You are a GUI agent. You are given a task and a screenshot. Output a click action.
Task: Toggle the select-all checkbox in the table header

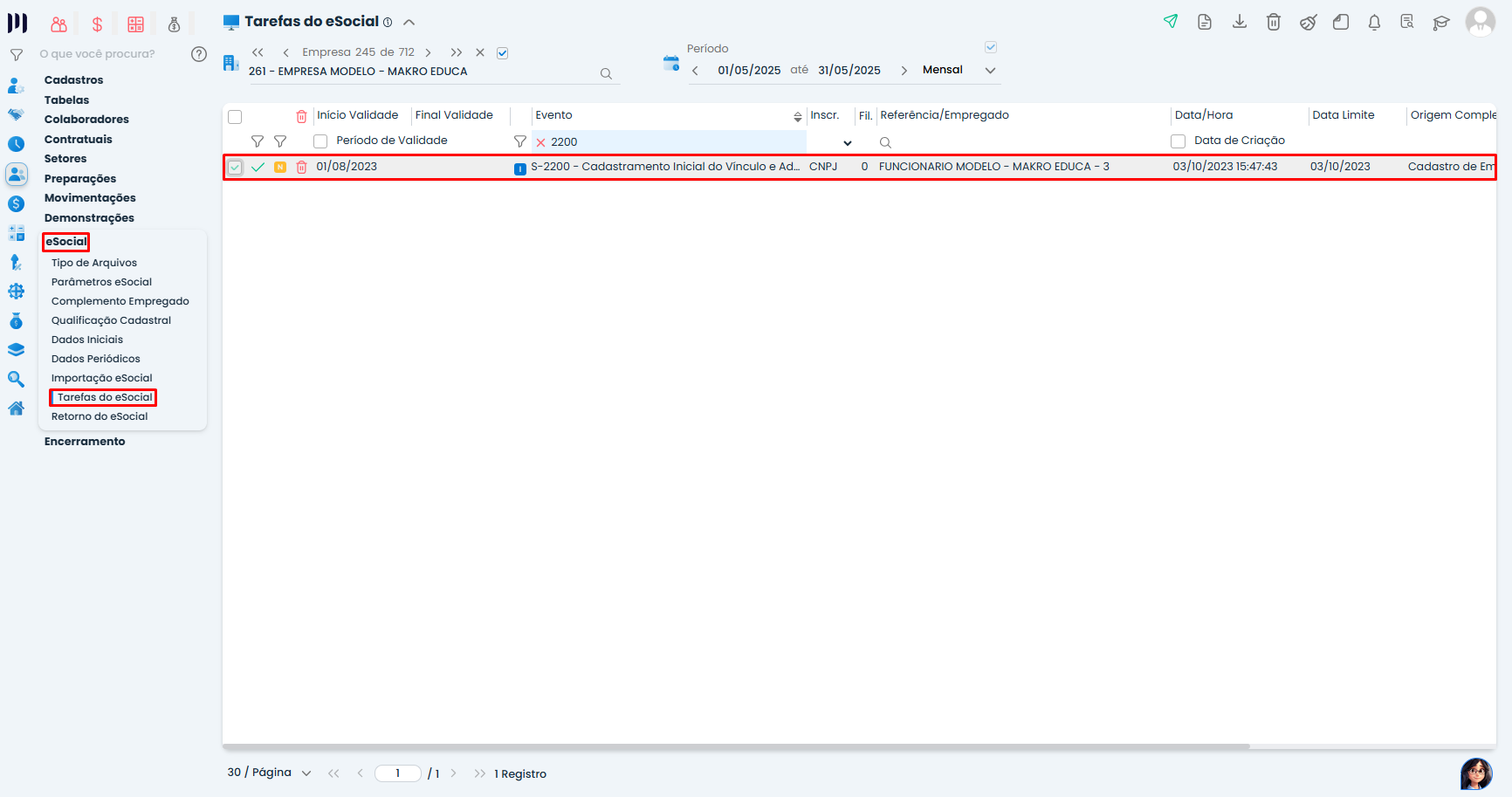[x=235, y=117]
